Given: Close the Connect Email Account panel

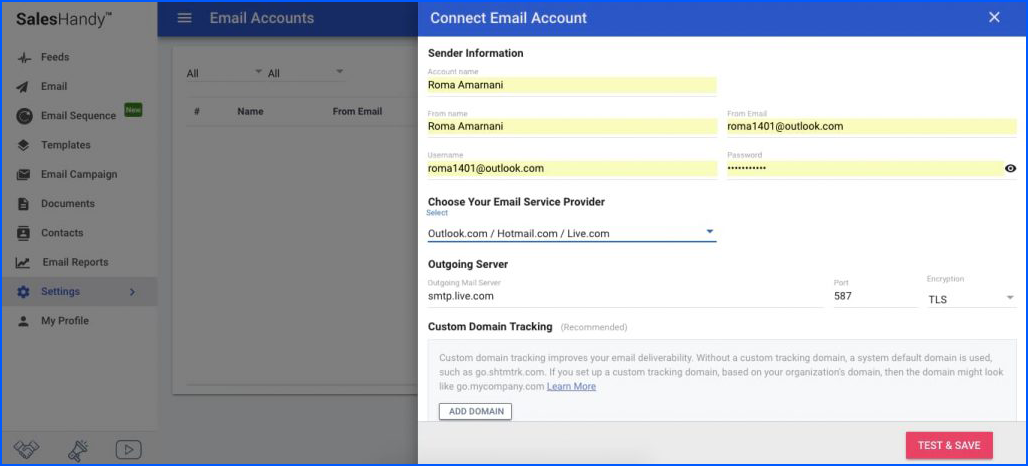Looking at the screenshot, I should point(994,18).
